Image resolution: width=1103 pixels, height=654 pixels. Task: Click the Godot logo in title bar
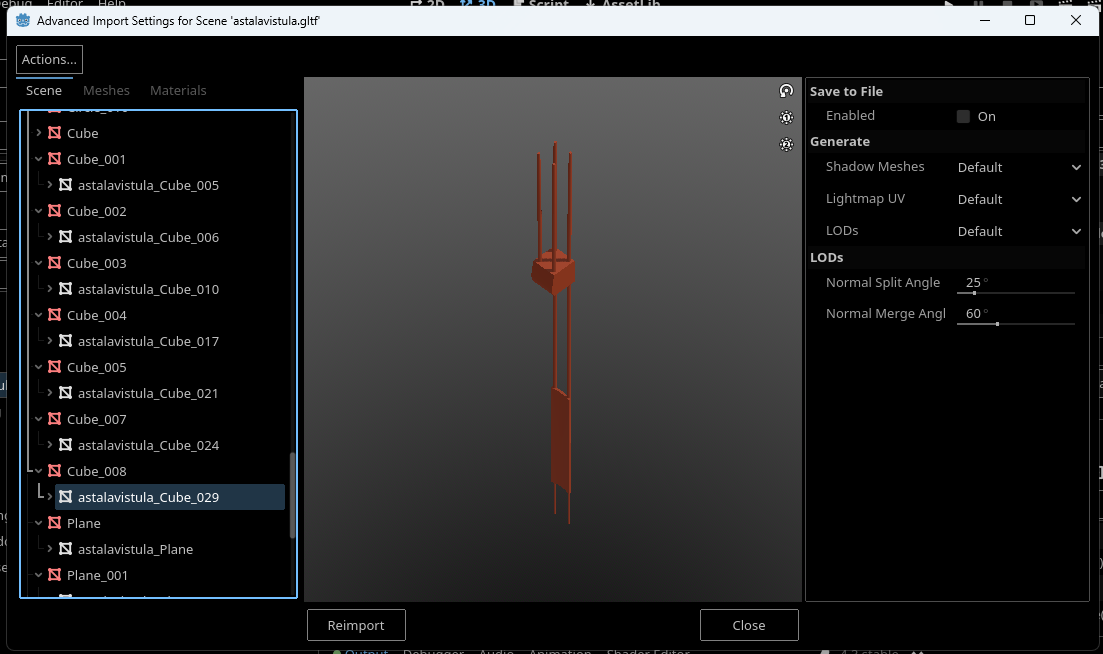coord(23,20)
